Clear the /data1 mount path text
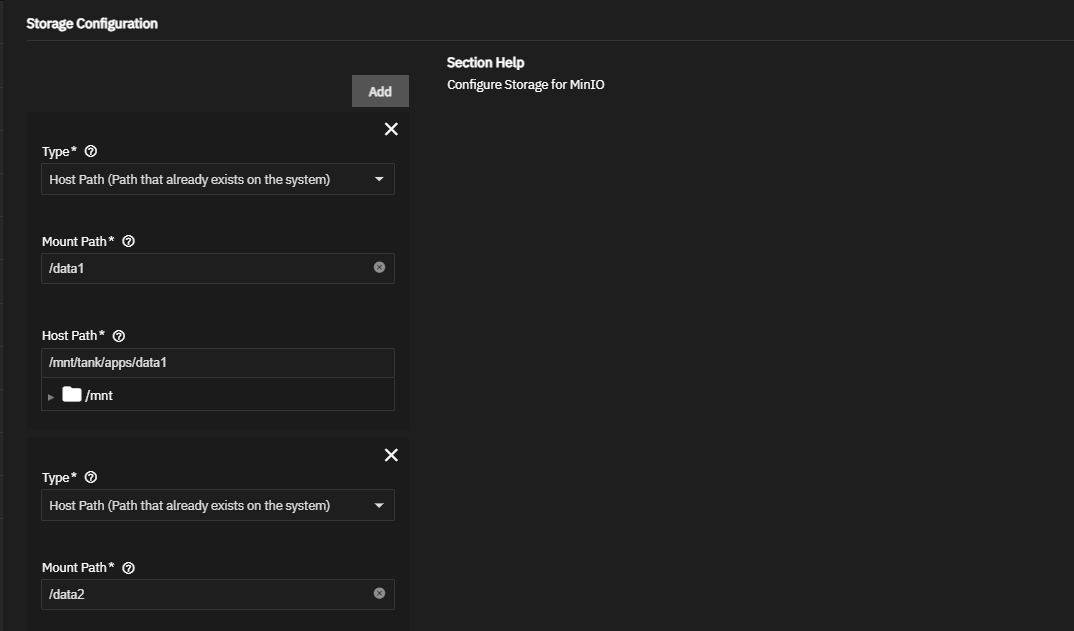Viewport: 1074px width, 631px height. [379, 267]
